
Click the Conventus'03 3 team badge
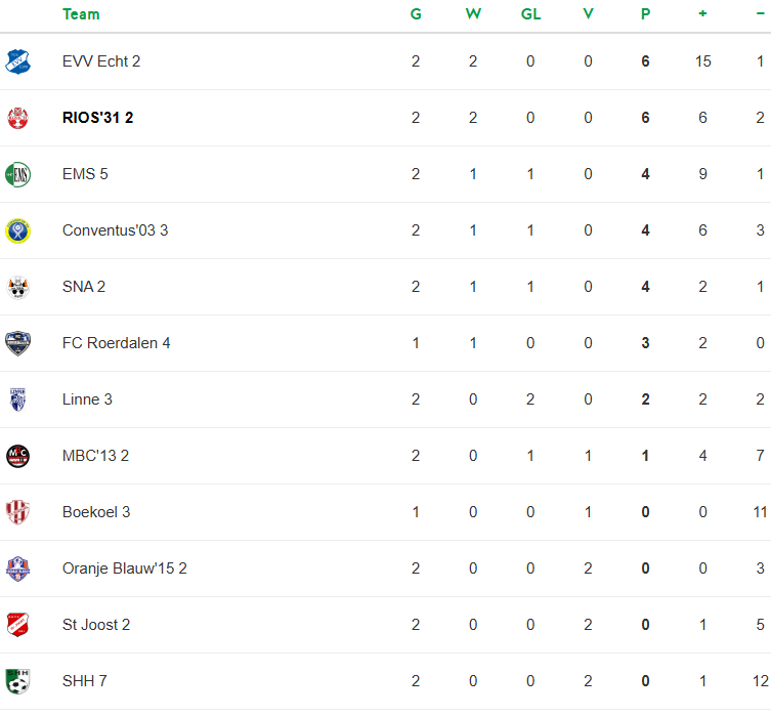coord(18,231)
